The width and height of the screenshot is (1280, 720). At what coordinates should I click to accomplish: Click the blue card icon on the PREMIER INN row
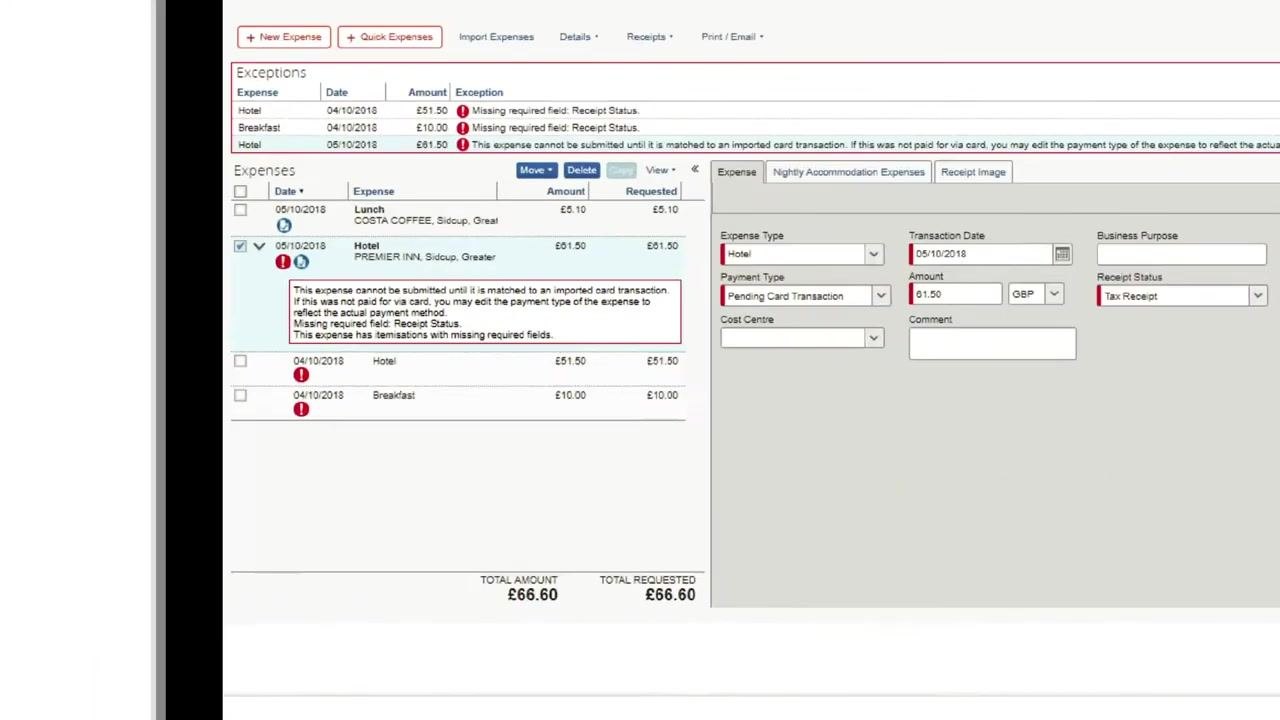pos(301,262)
